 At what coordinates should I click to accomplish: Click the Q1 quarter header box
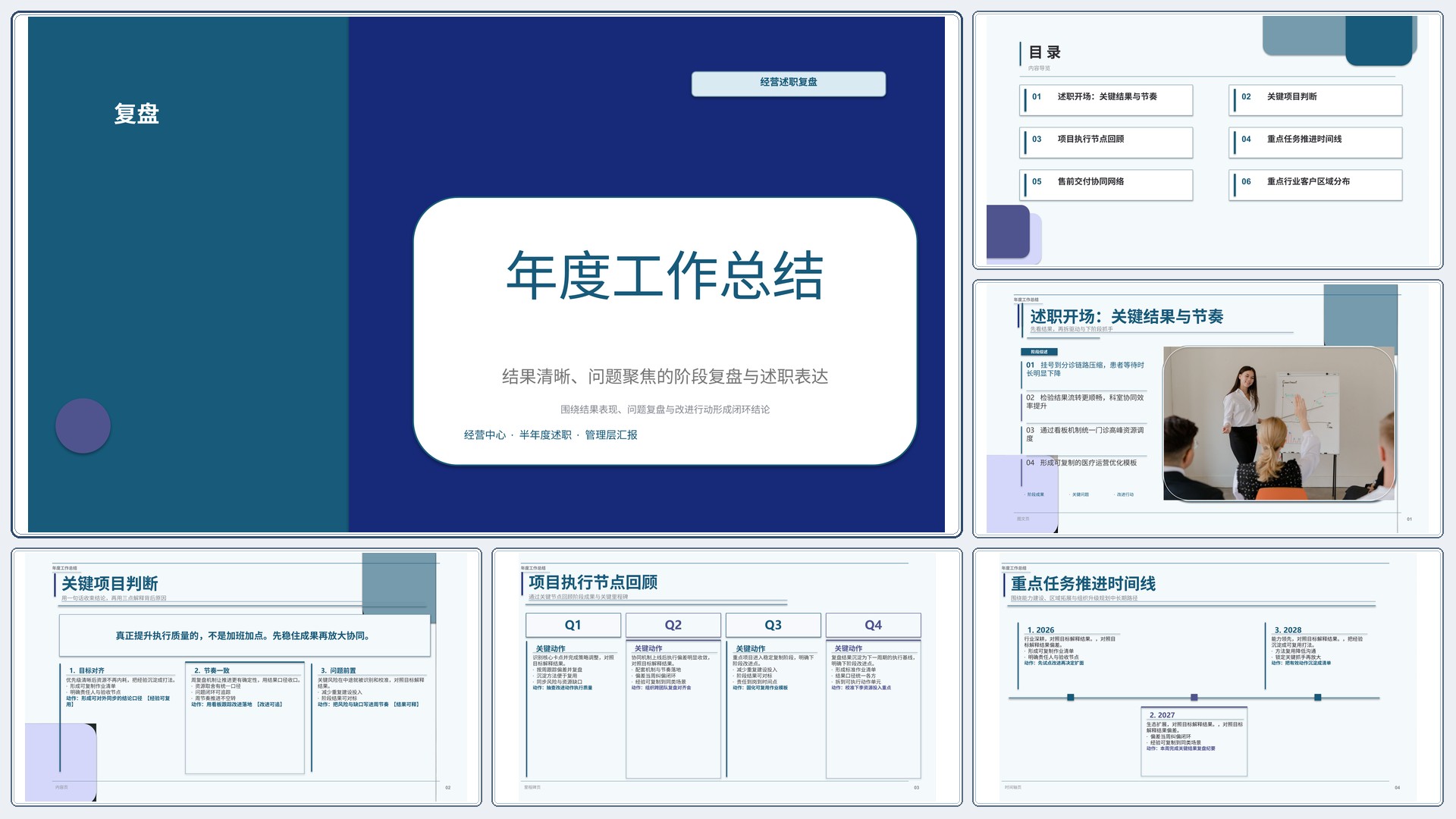[573, 625]
